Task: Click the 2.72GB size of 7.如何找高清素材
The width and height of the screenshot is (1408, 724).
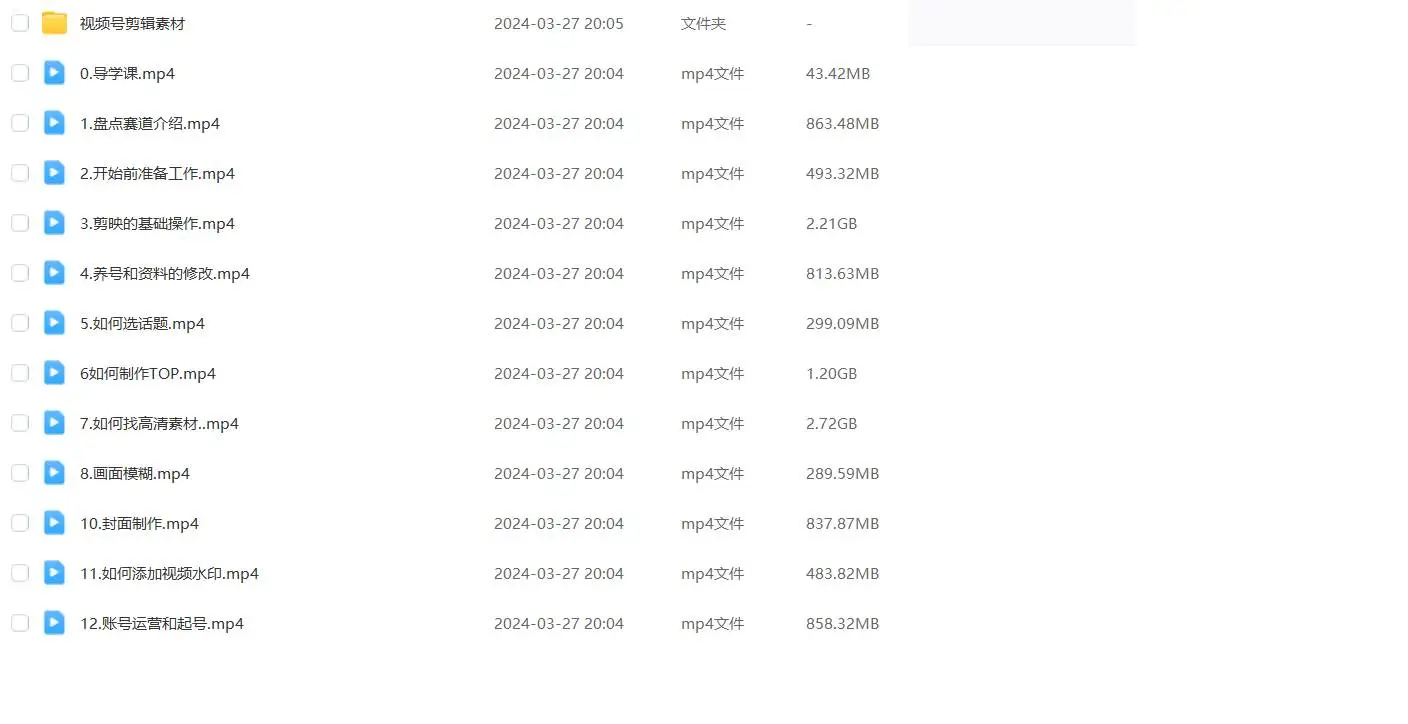Action: point(831,423)
